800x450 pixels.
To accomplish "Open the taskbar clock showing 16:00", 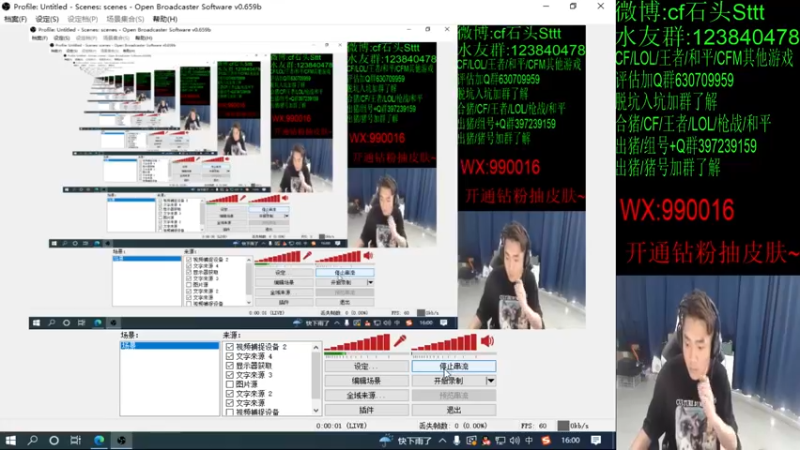I will (570, 440).
